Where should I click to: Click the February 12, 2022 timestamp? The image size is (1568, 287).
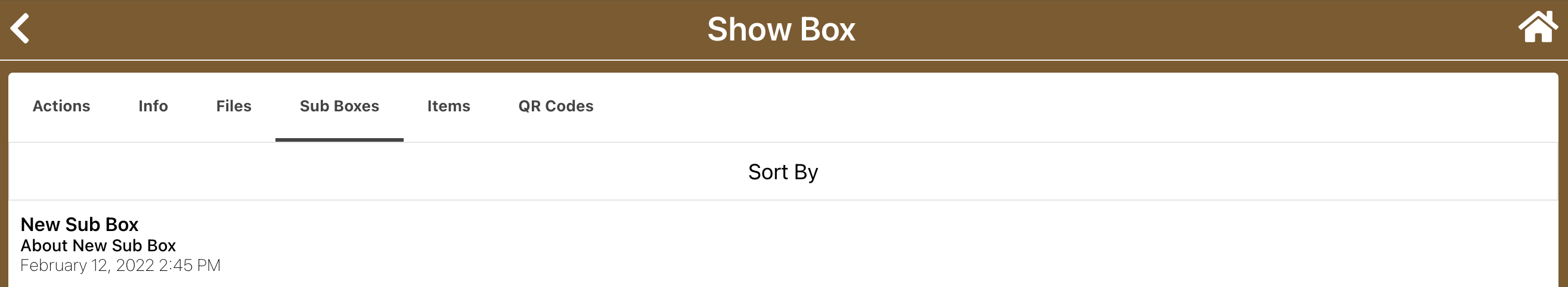click(x=120, y=266)
